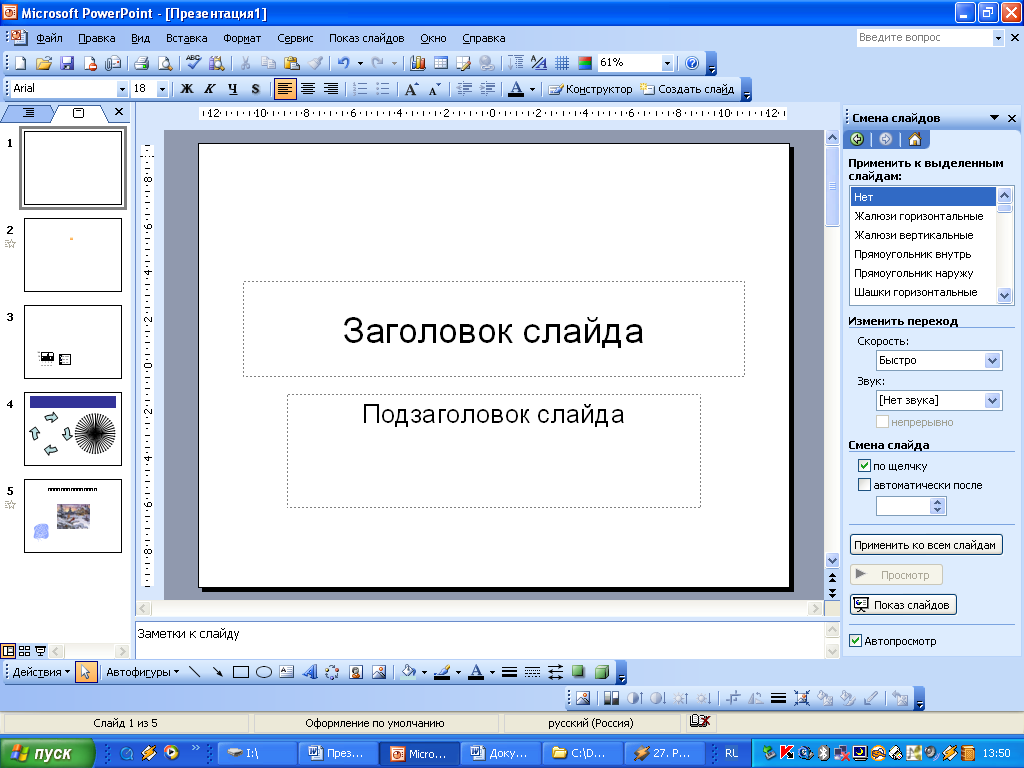Click the 'Показ слайдов' button in task pane
Screen dimensions: 1024x768
tap(903, 605)
